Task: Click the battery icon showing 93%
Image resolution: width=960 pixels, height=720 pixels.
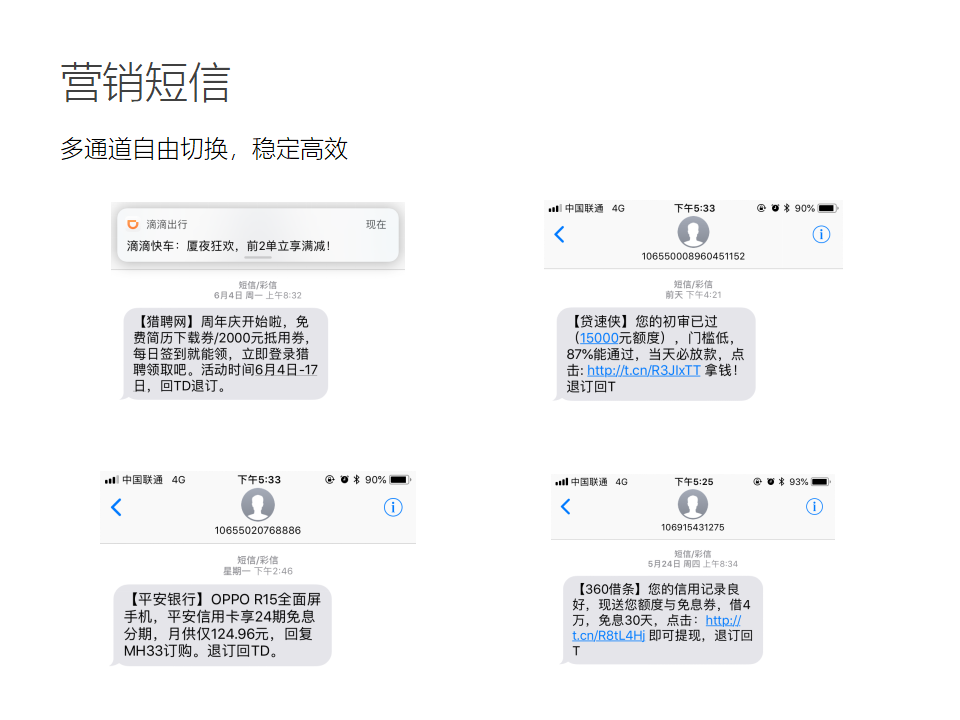Action: tap(820, 482)
